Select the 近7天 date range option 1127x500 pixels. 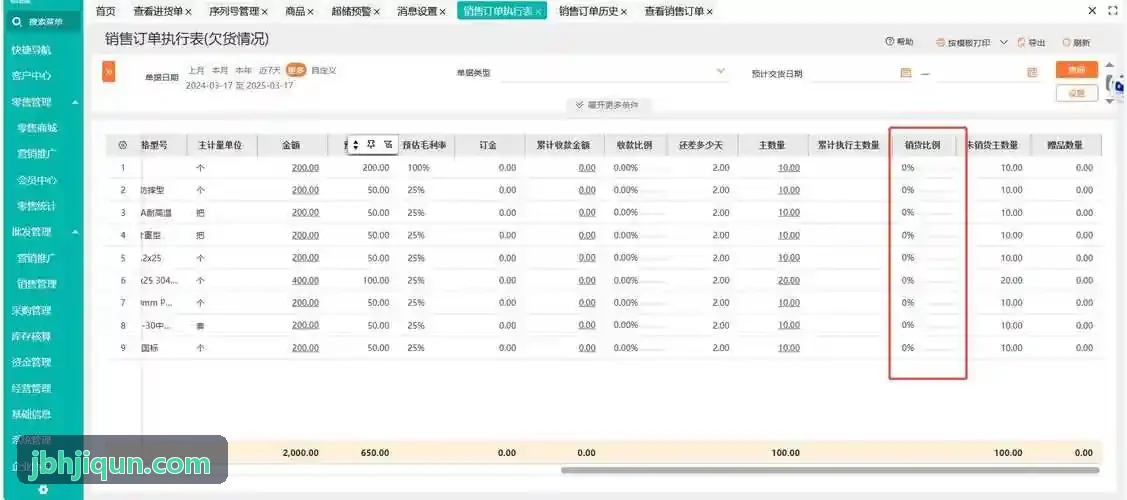pyautogui.click(x=270, y=70)
